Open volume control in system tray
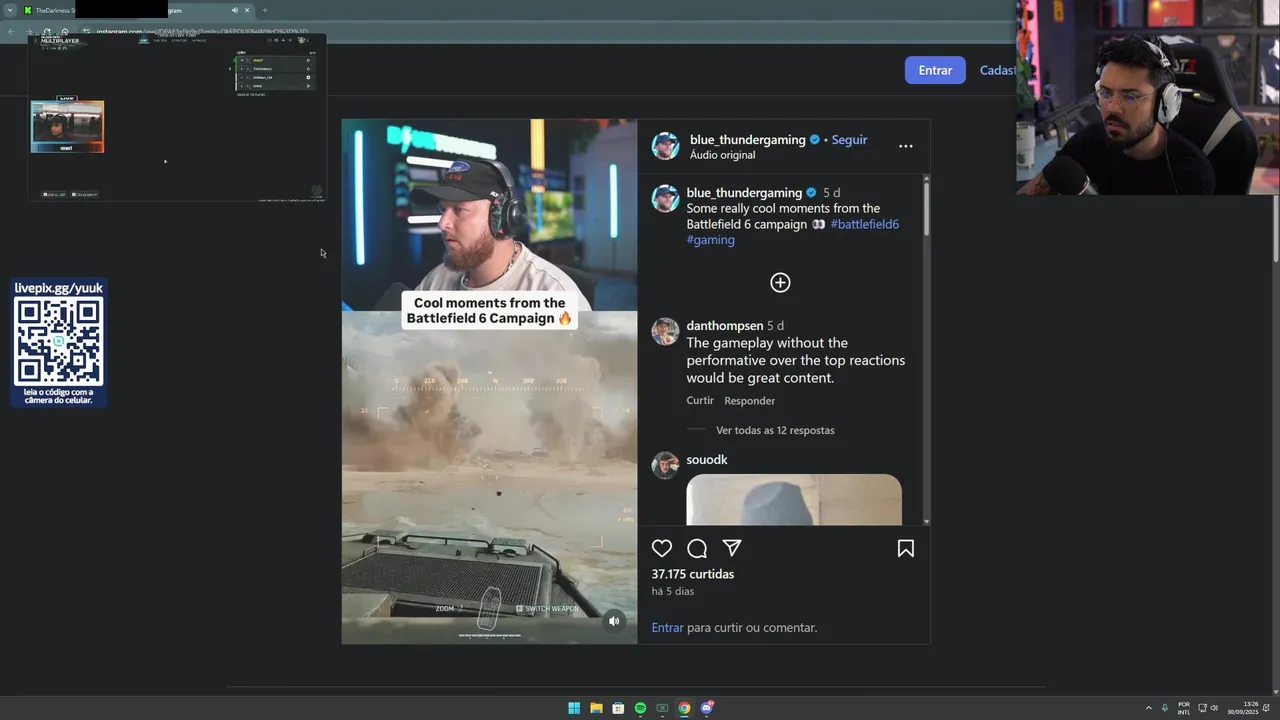The height and width of the screenshot is (720, 1280). point(1214,708)
